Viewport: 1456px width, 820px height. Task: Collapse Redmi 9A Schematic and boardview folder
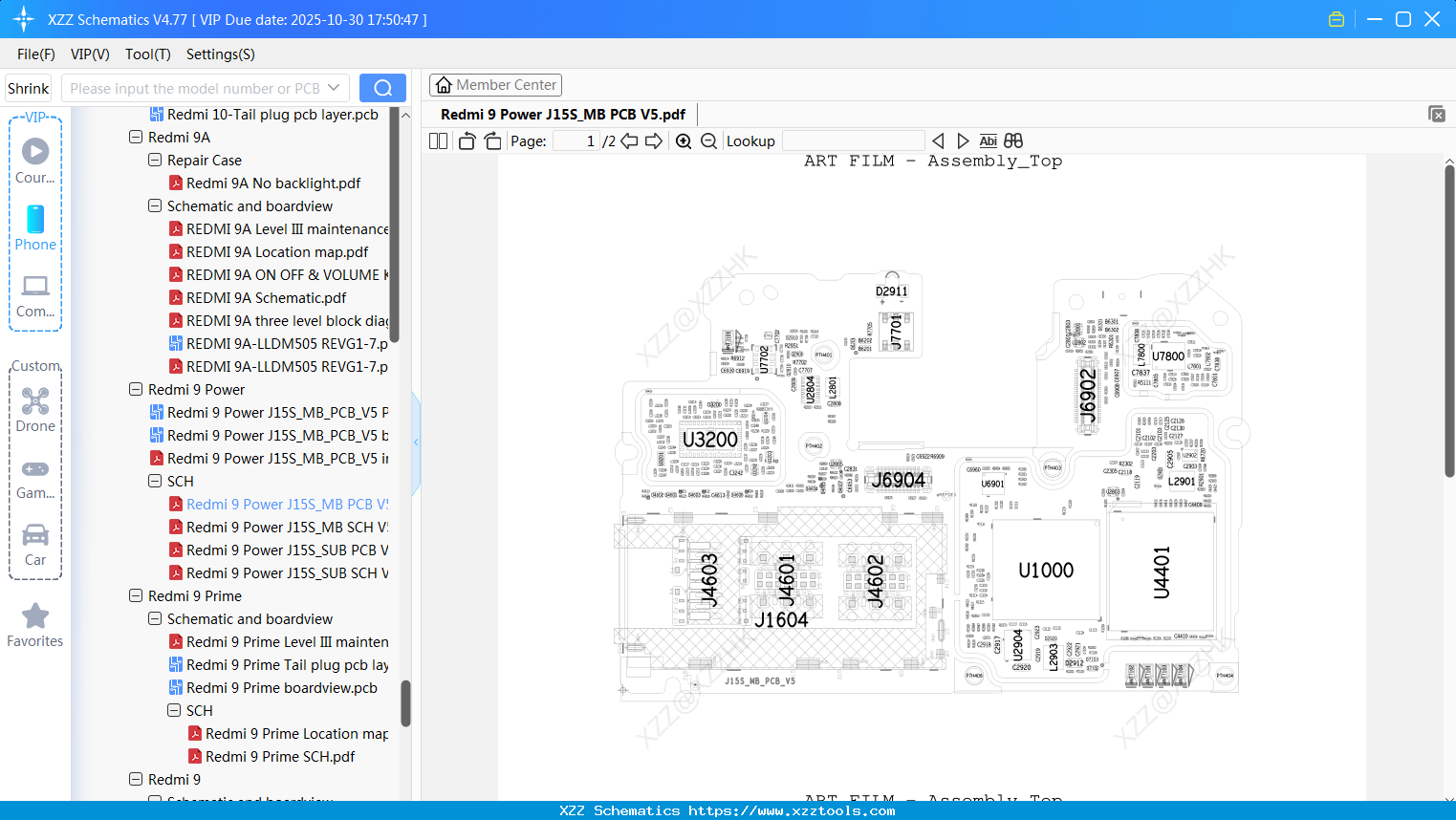[x=155, y=205]
